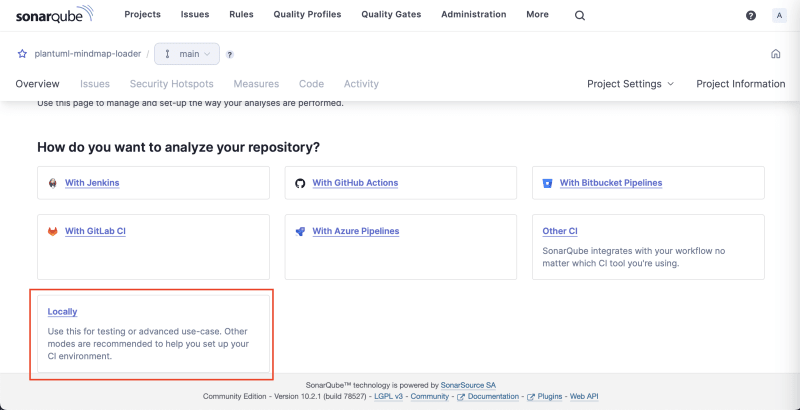Screen dimensions: 800x410
Task: Choose With Azure Pipelines
Action: tap(356, 231)
